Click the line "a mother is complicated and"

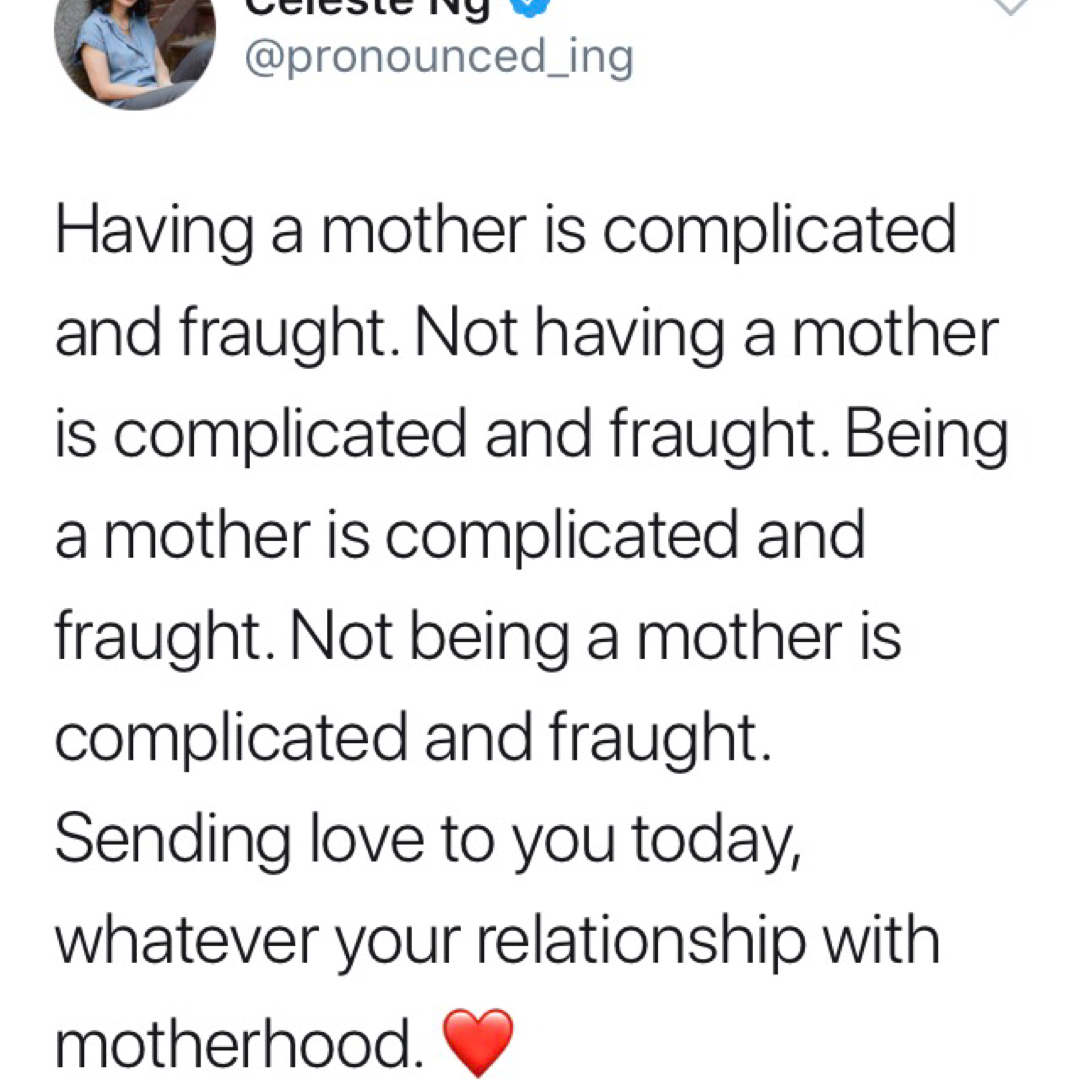[x=459, y=535]
